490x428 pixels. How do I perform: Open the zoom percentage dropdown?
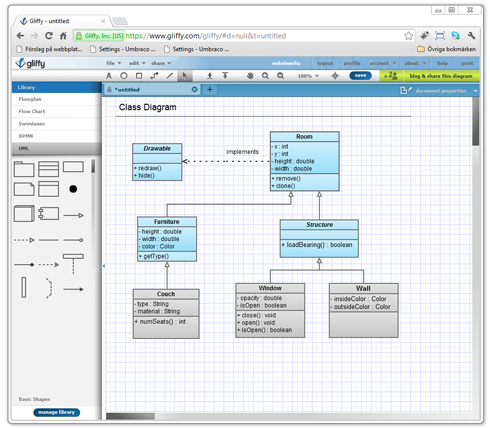click(x=308, y=76)
